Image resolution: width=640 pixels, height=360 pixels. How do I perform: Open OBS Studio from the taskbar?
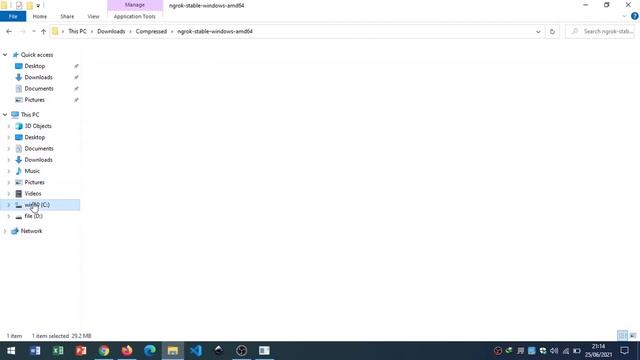(x=242, y=351)
